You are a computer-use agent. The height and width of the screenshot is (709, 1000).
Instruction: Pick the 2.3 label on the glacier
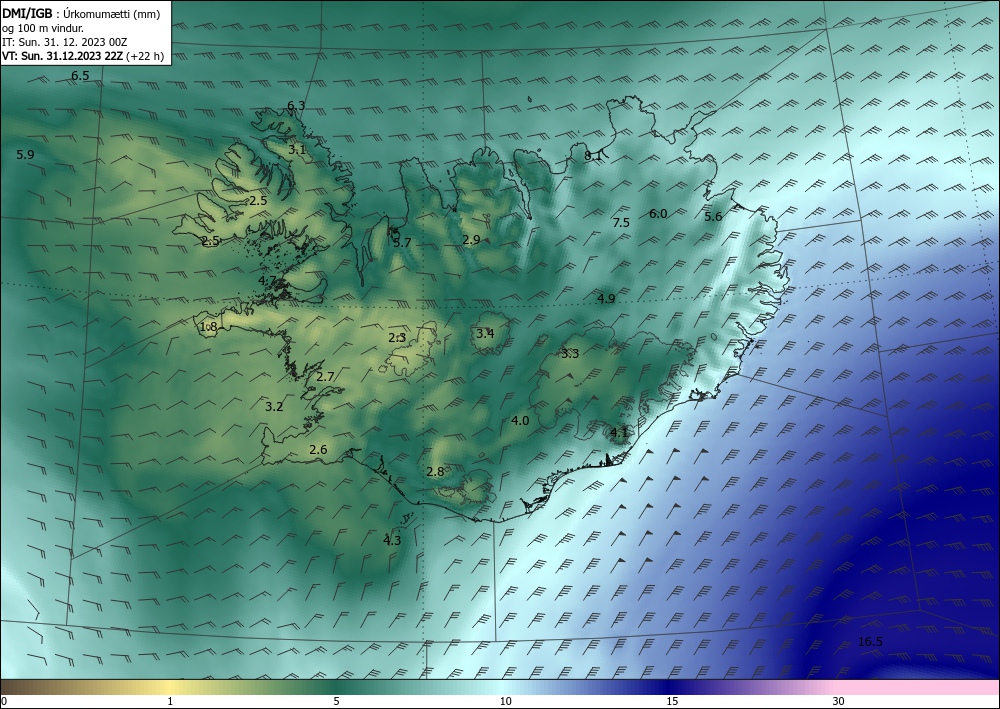397,337
